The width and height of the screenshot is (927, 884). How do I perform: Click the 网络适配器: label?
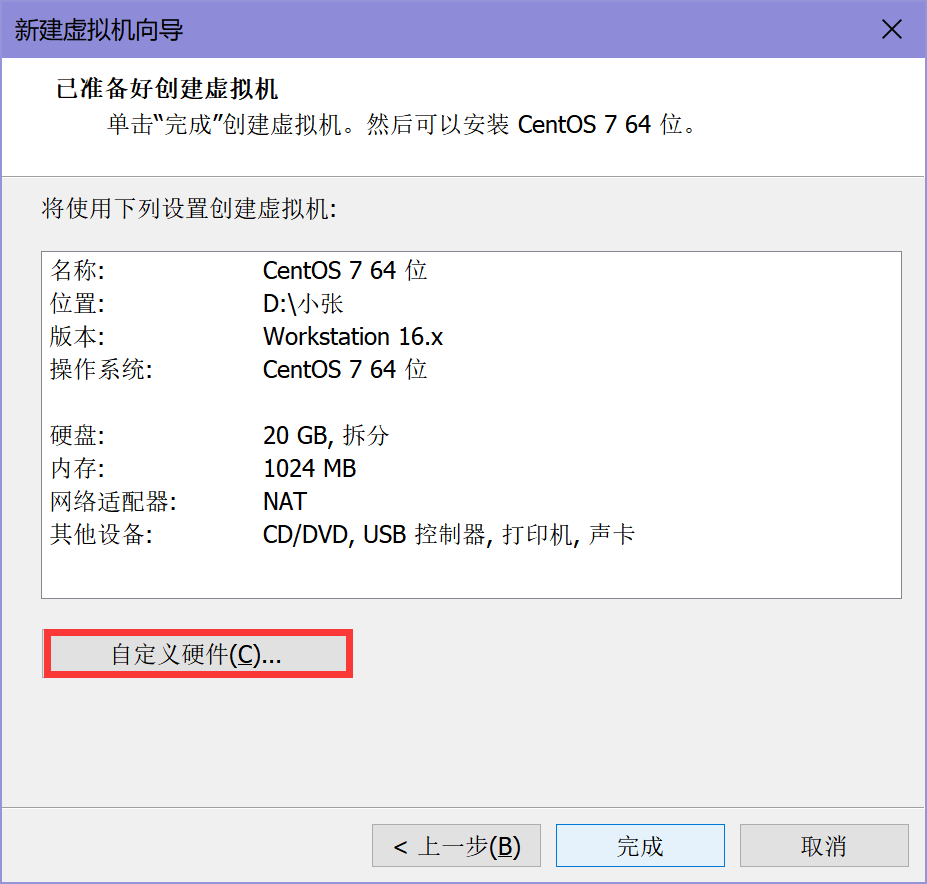[x=114, y=501]
